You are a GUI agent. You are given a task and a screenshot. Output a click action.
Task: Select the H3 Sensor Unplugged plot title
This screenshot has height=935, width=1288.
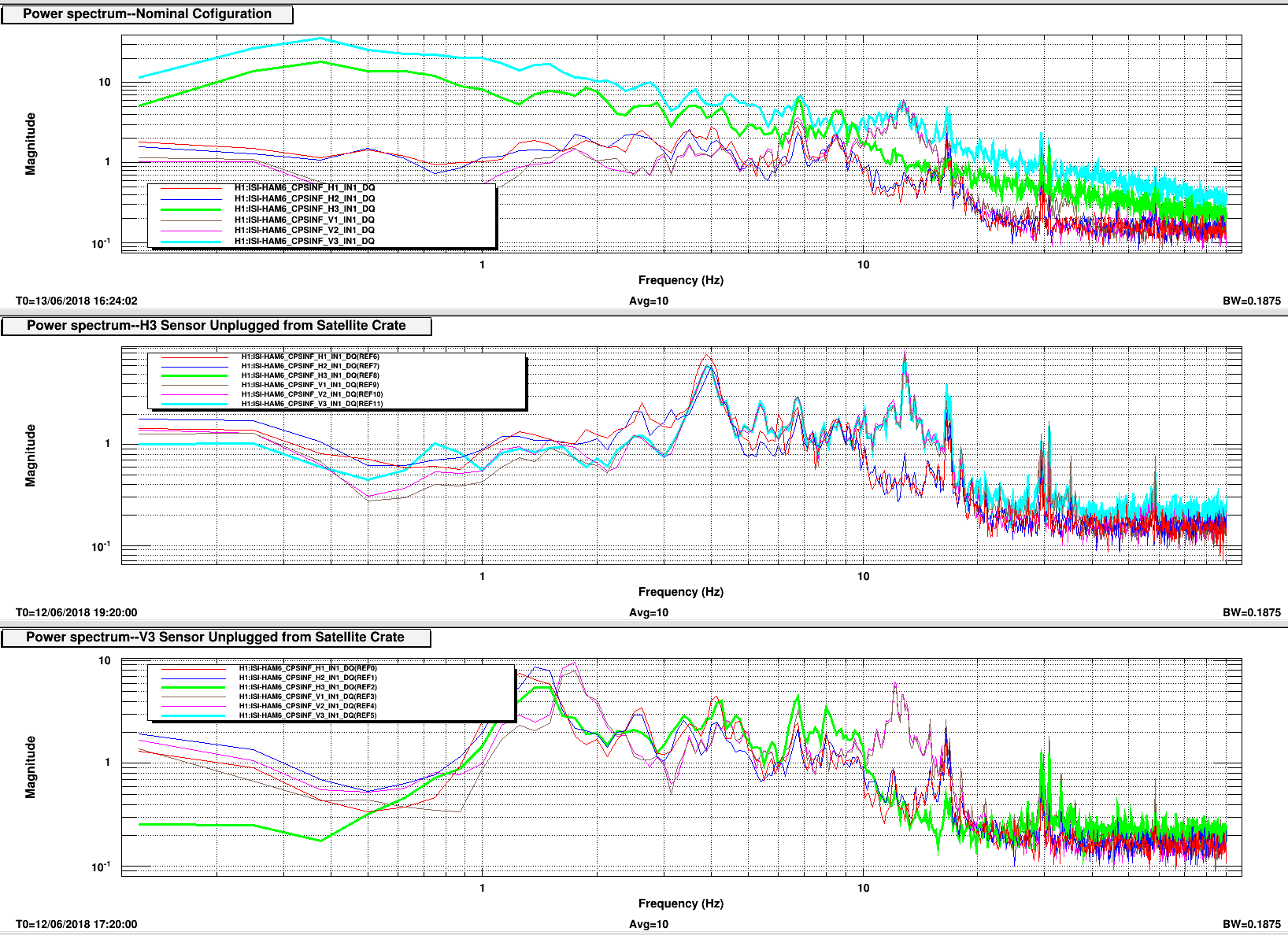pos(217,326)
